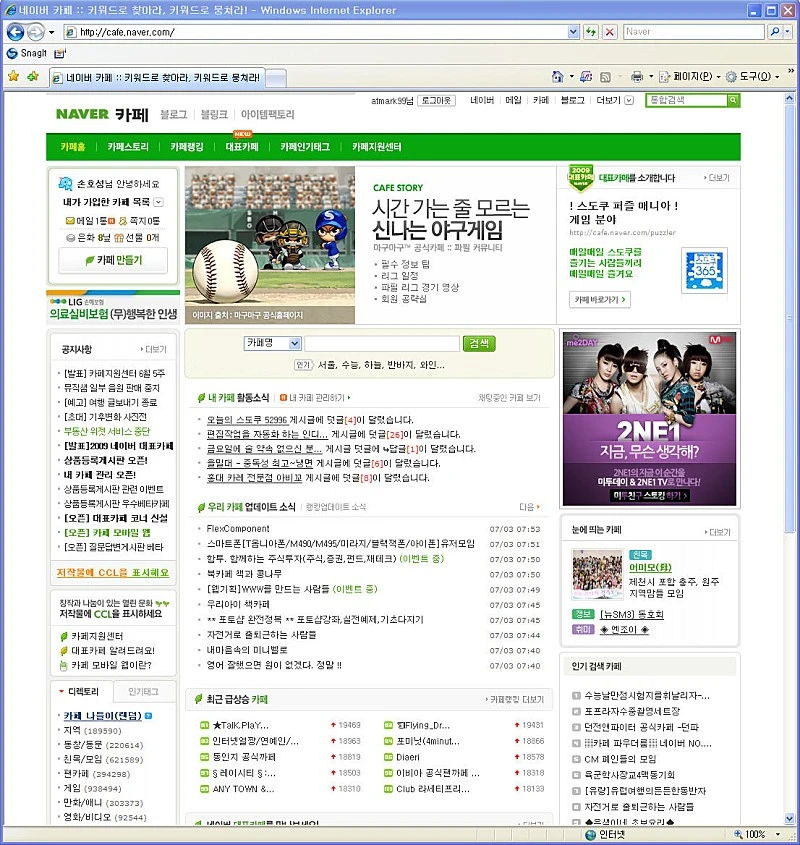The width and height of the screenshot is (800, 845).
Task: Click the green search icon in top Naver box
Action: tap(733, 100)
